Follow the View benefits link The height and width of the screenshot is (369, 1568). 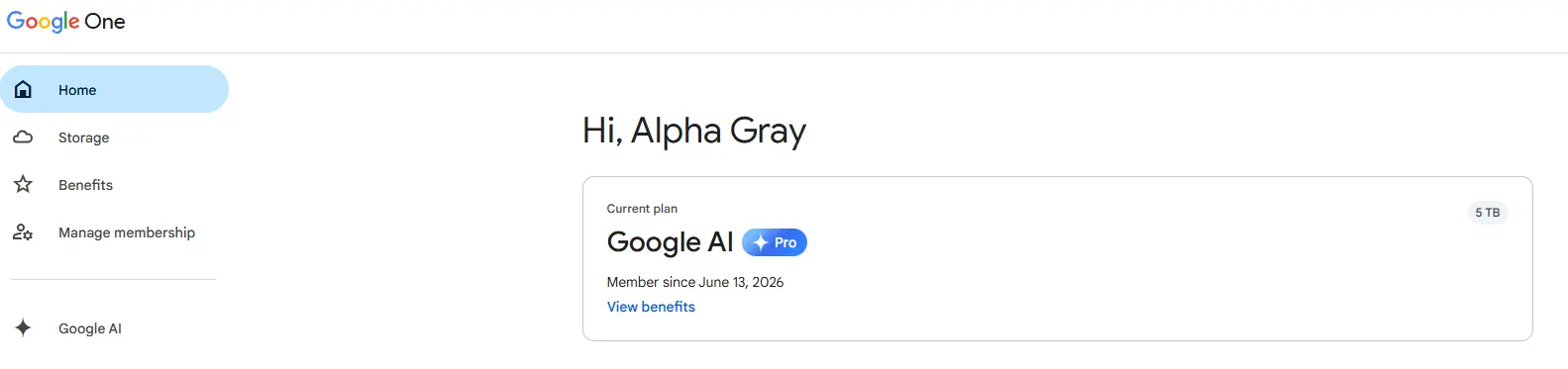point(651,307)
